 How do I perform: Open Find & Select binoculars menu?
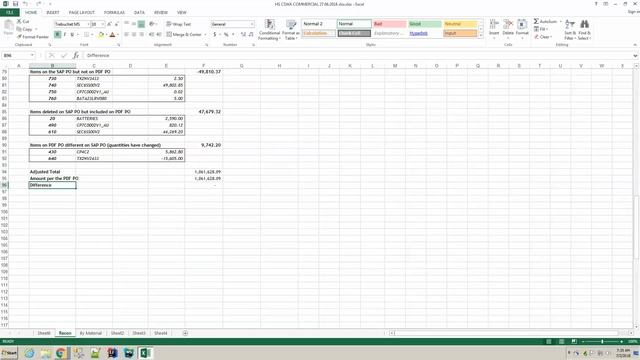(x=584, y=30)
